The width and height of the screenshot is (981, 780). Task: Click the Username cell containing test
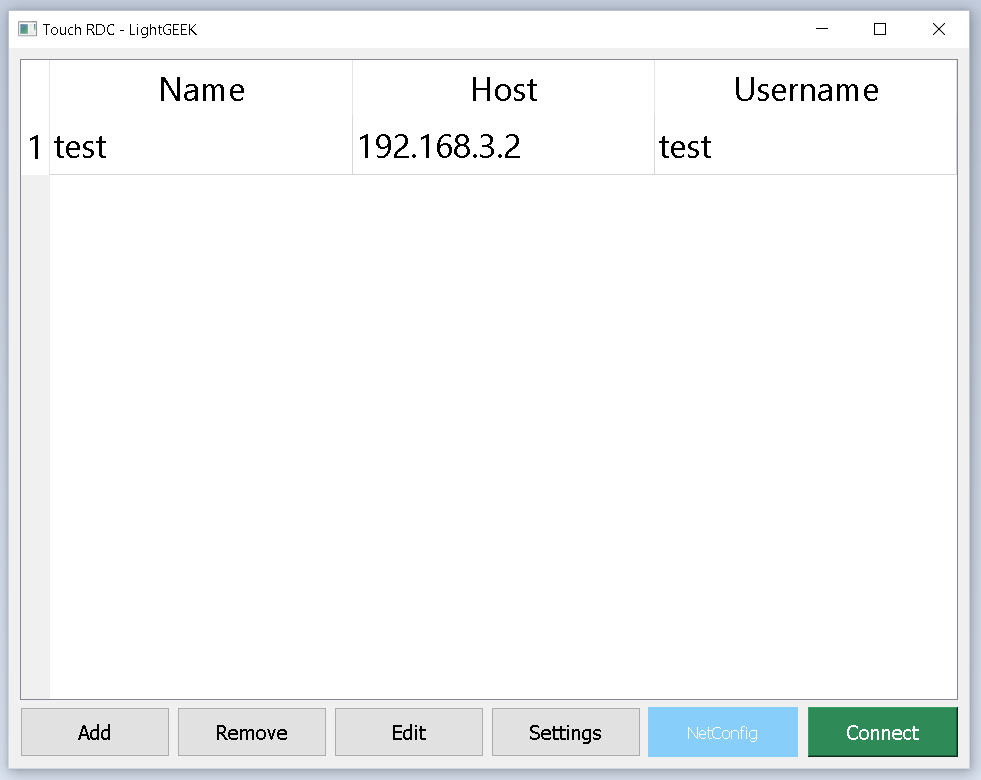805,147
